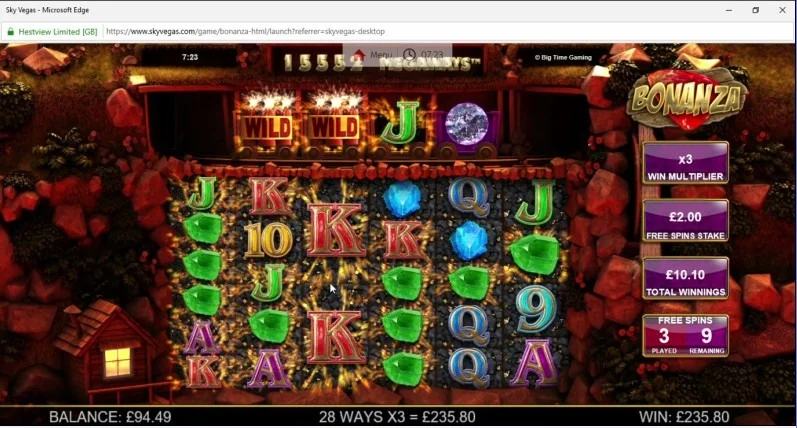Screen dimensions: 797x428
Task: Click the 7:23 clock in the game header
Action: coord(190,57)
